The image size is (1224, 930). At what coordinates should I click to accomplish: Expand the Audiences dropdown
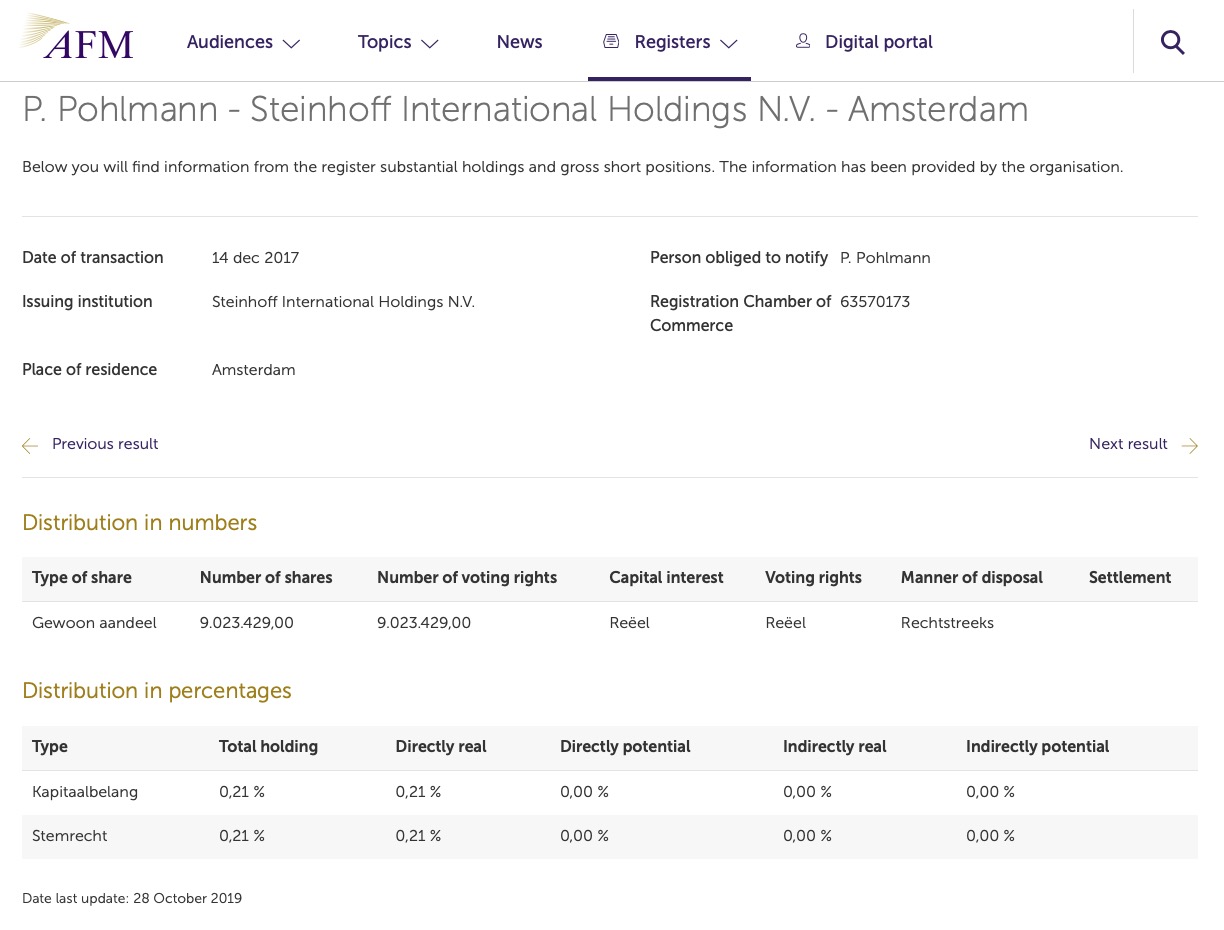291,44
